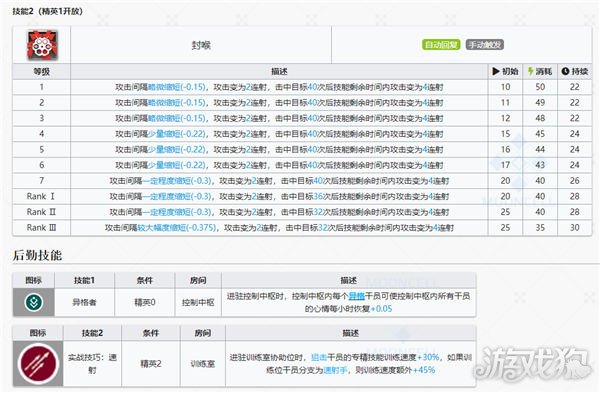
Task: Click the 持续 clock column header
Action: point(575,72)
